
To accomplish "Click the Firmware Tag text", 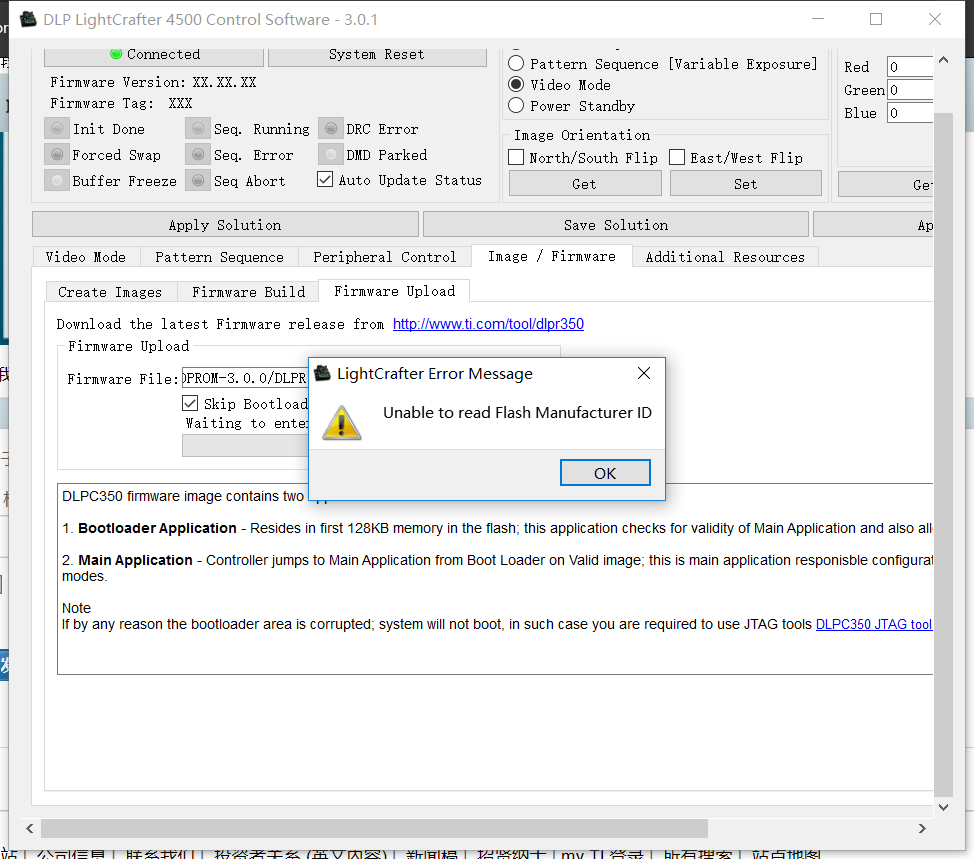I will [x=121, y=103].
